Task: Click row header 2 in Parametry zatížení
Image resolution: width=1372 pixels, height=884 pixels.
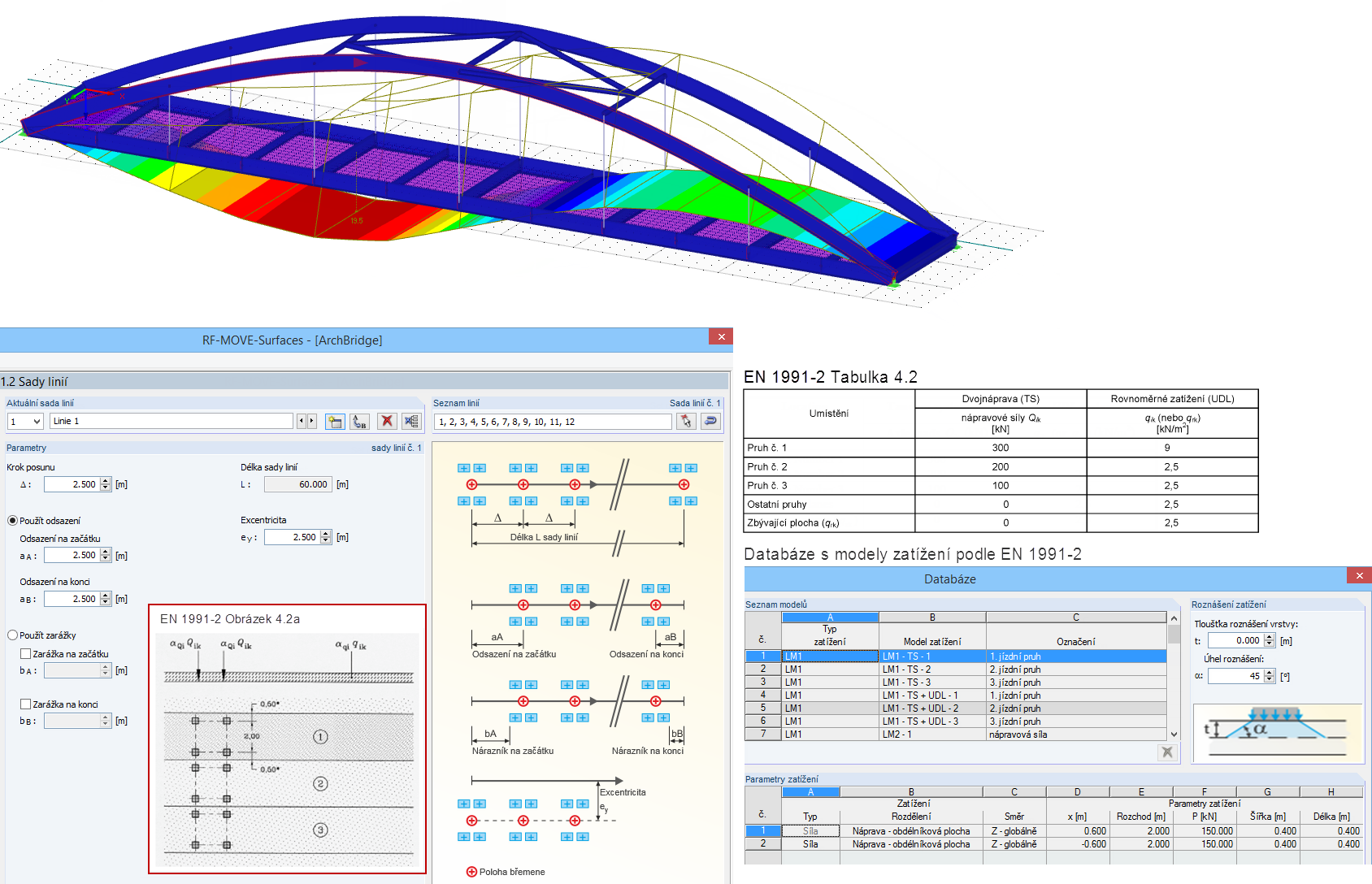Action: (x=763, y=844)
